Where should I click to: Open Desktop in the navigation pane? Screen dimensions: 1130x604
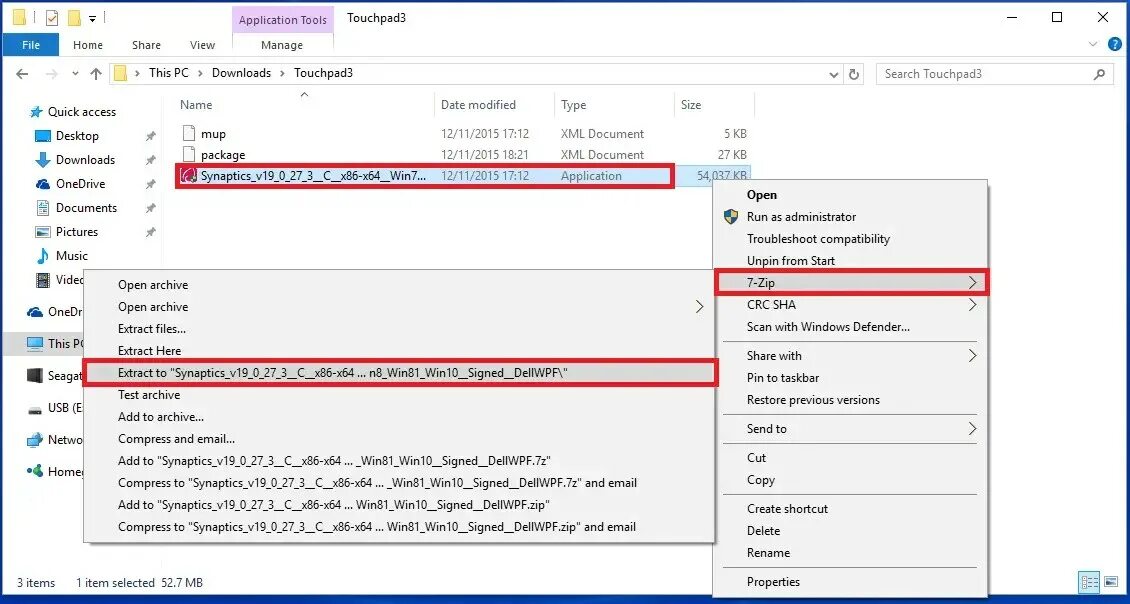(x=77, y=136)
